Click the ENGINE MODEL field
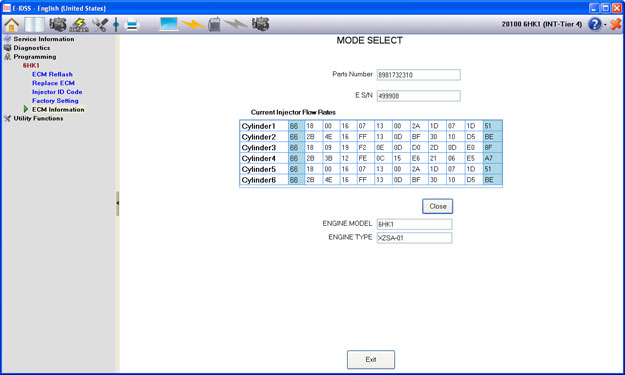The image size is (625, 375). (x=414, y=224)
